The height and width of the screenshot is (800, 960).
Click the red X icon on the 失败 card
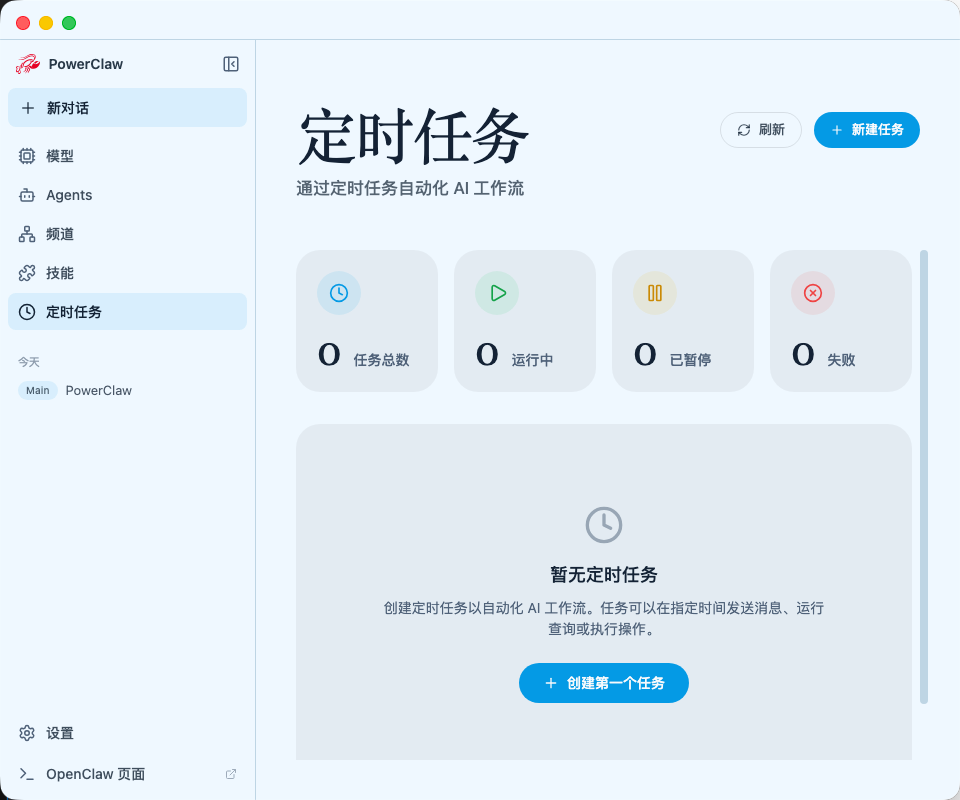coord(812,293)
